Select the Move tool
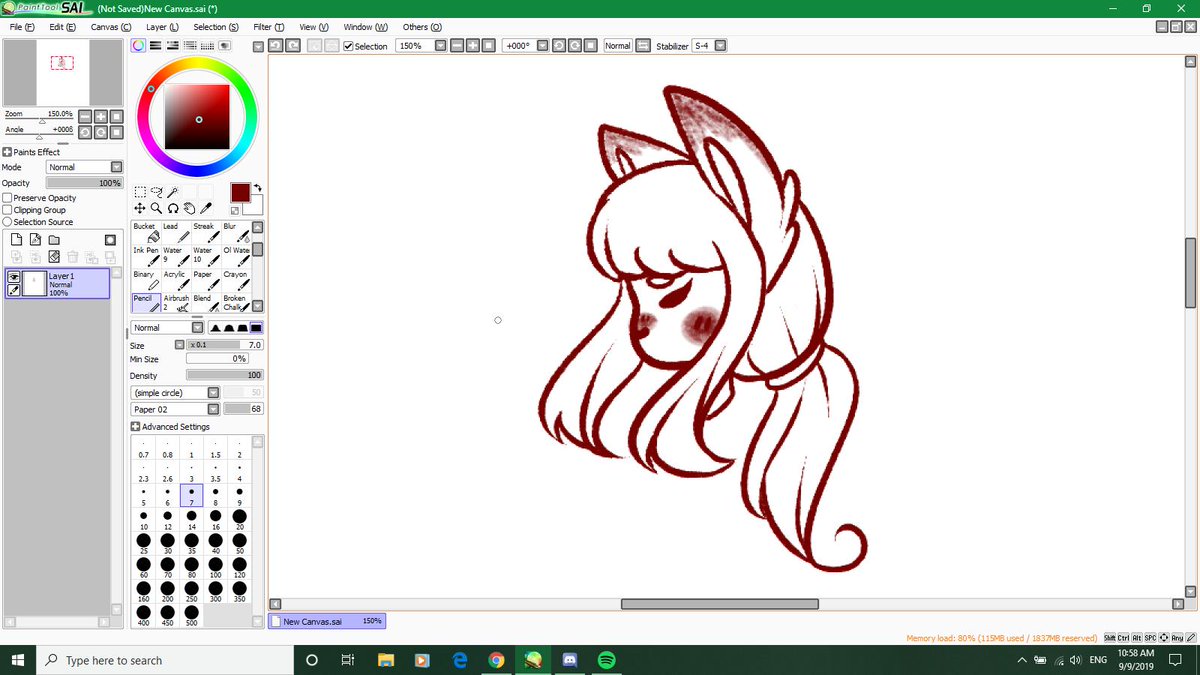1200x675 pixels. coord(140,208)
